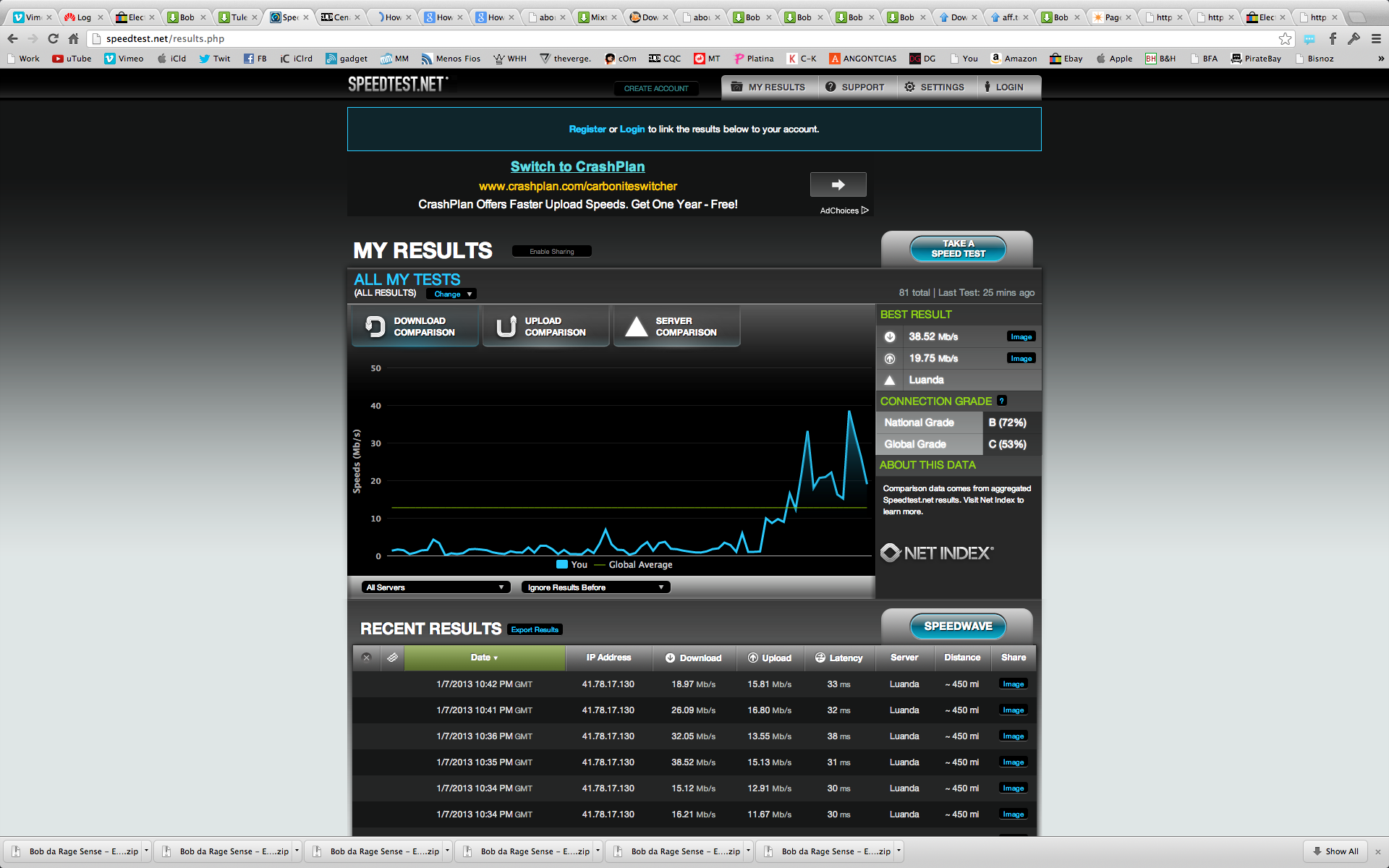Screen dimensions: 1389x868
Task: Click Image share for 10:36 PM result
Action: click(1013, 736)
